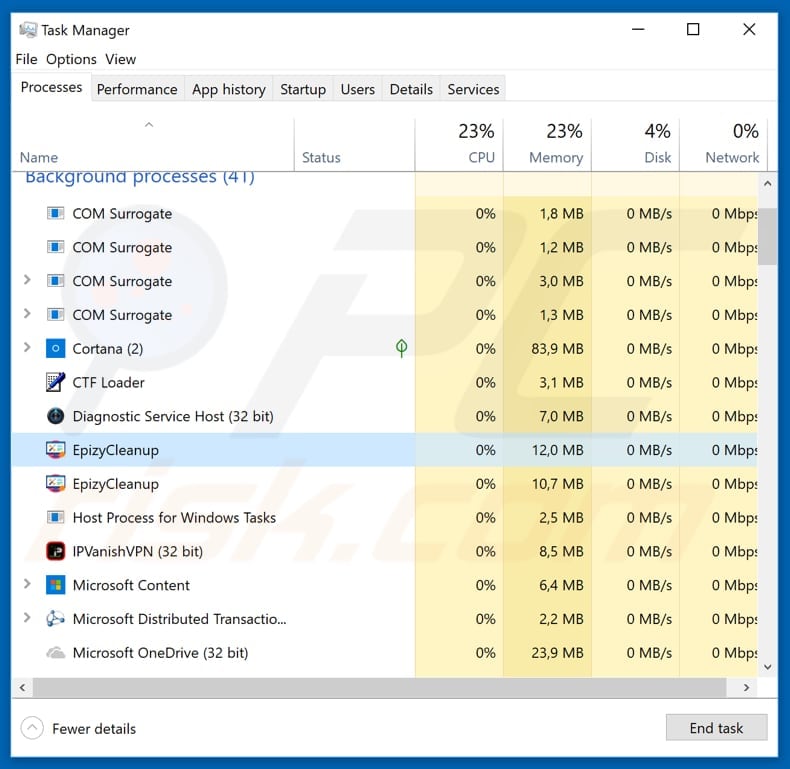Click the vertical scrollbar thumb
790x769 pixels.
pos(767,236)
